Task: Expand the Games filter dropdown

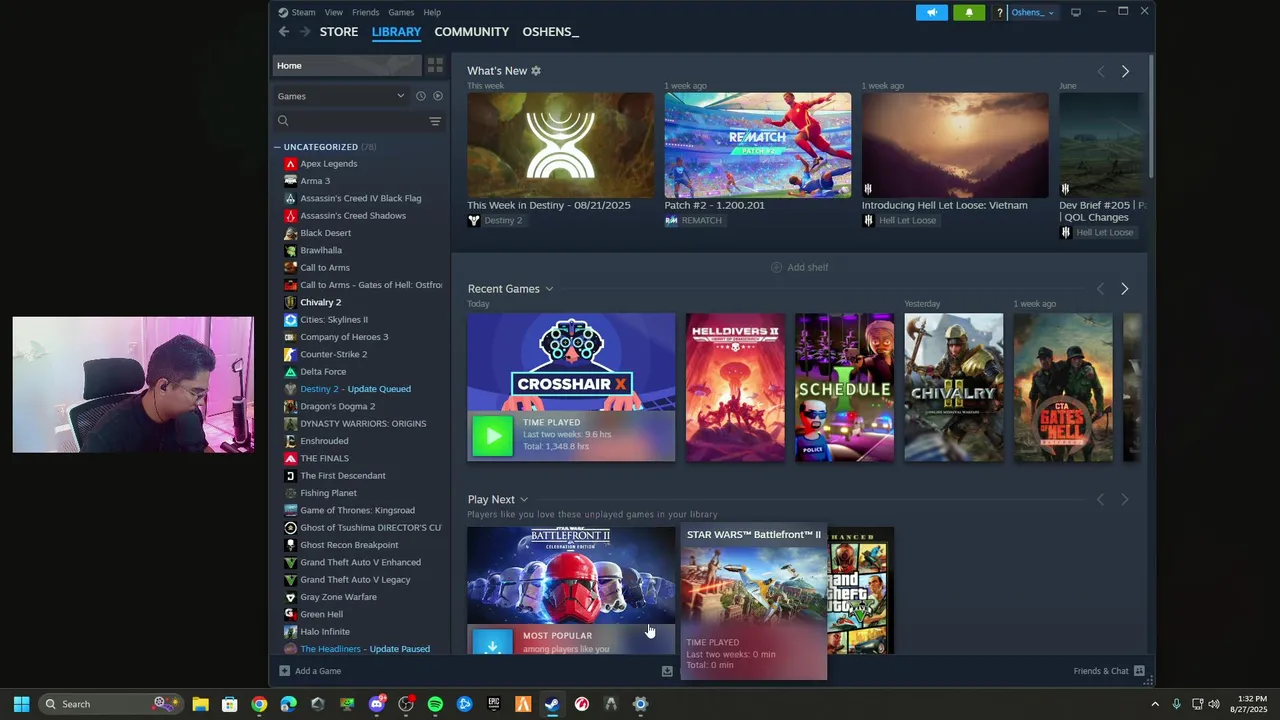Action: (341, 96)
